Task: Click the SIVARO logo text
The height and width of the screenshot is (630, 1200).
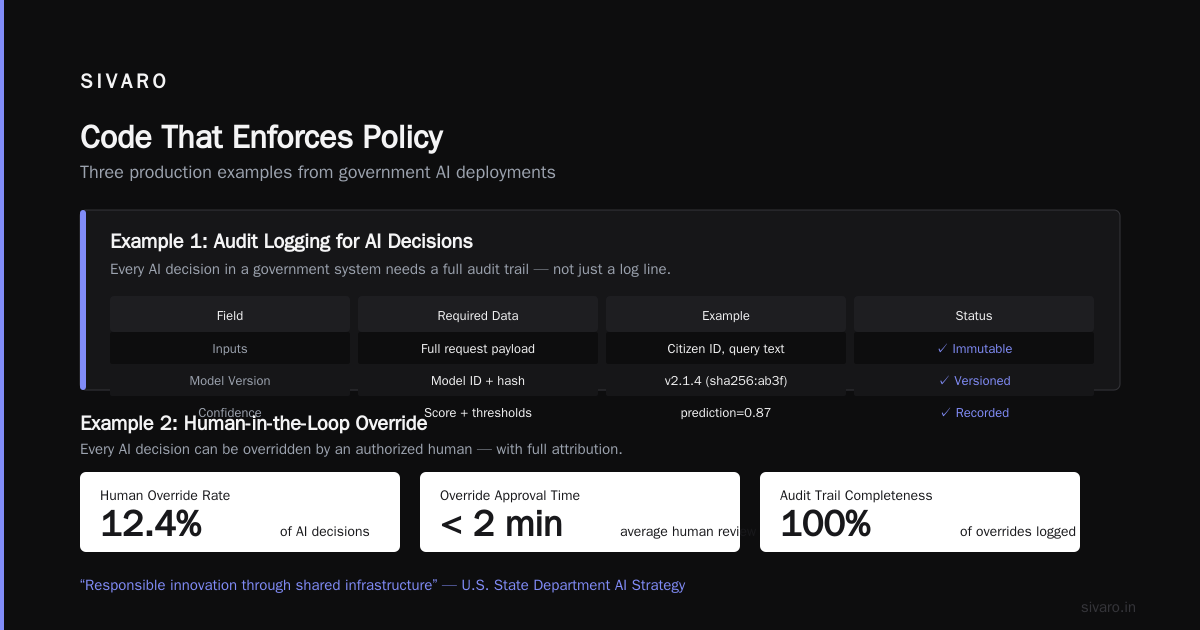Action: point(124,82)
